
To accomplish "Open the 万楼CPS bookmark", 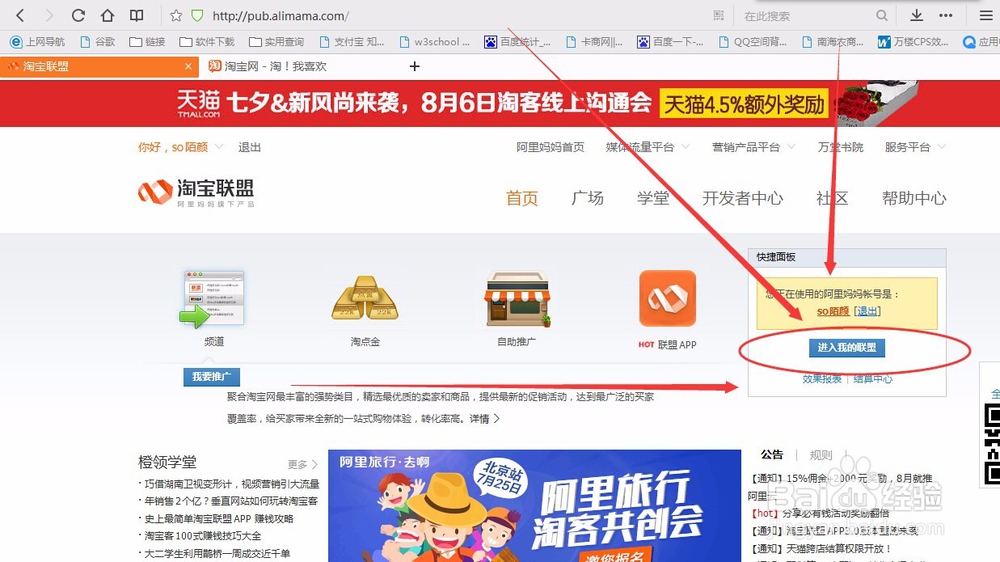I will (913, 42).
